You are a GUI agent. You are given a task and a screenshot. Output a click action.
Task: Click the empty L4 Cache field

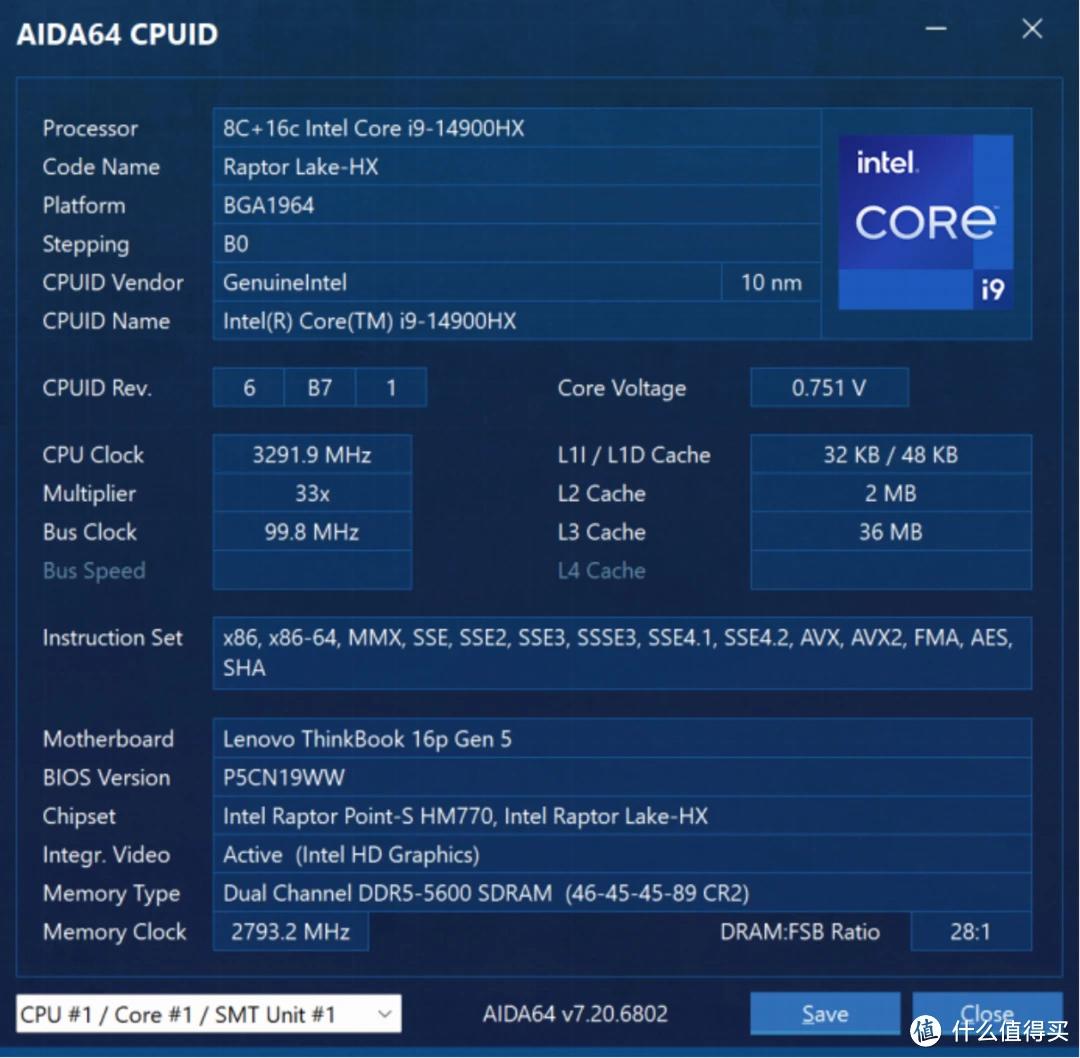[891, 570]
